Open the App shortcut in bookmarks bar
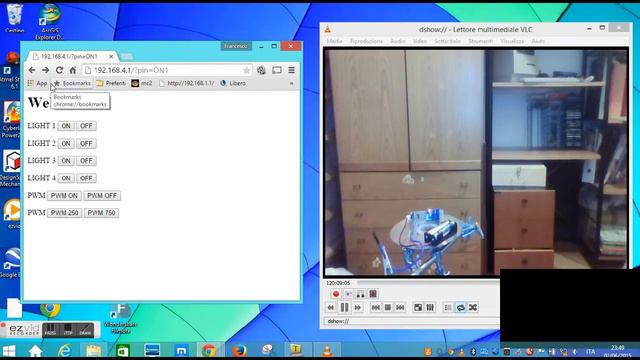Image resolution: width=640 pixels, height=360 pixels. pos(37,83)
